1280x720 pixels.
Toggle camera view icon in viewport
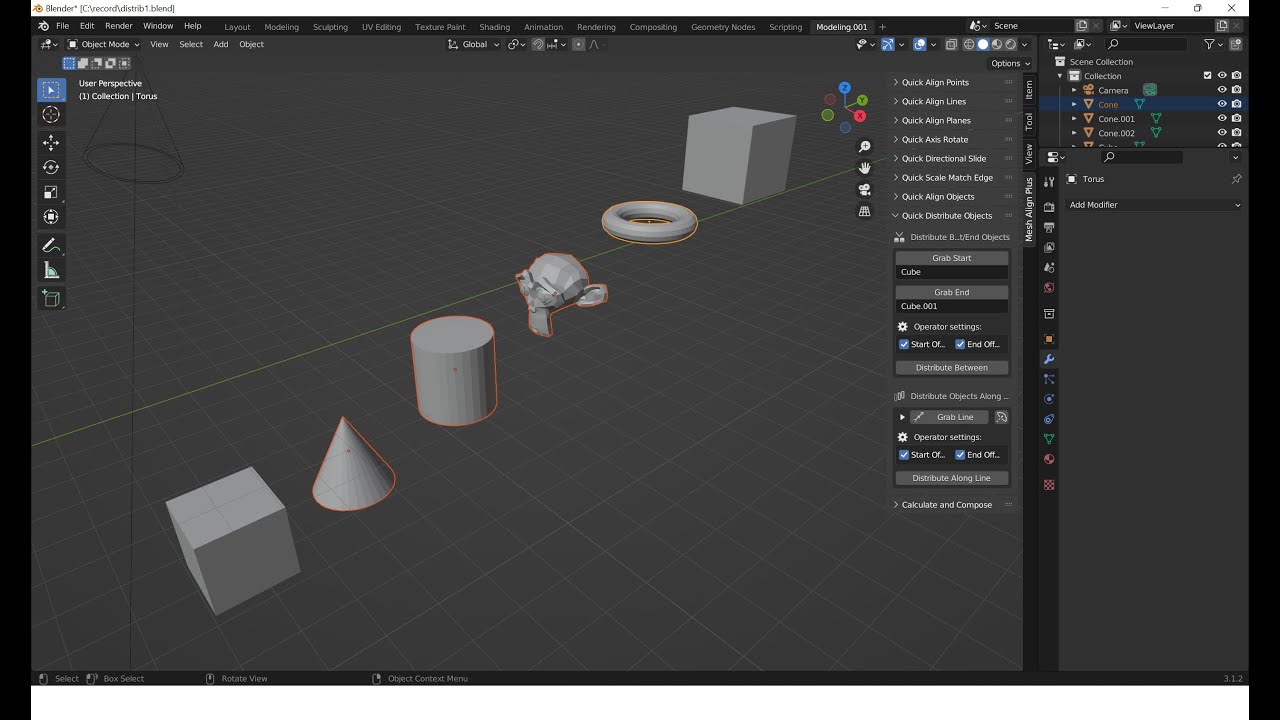865,190
